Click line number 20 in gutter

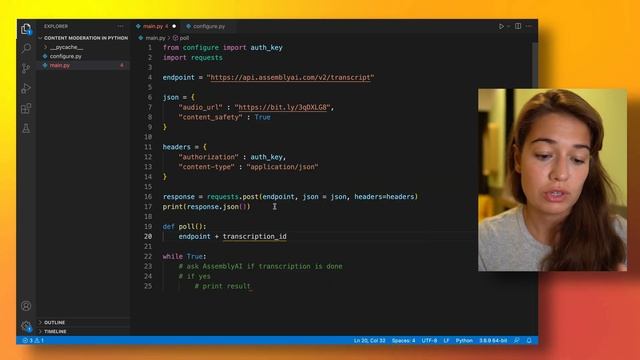click(x=148, y=236)
